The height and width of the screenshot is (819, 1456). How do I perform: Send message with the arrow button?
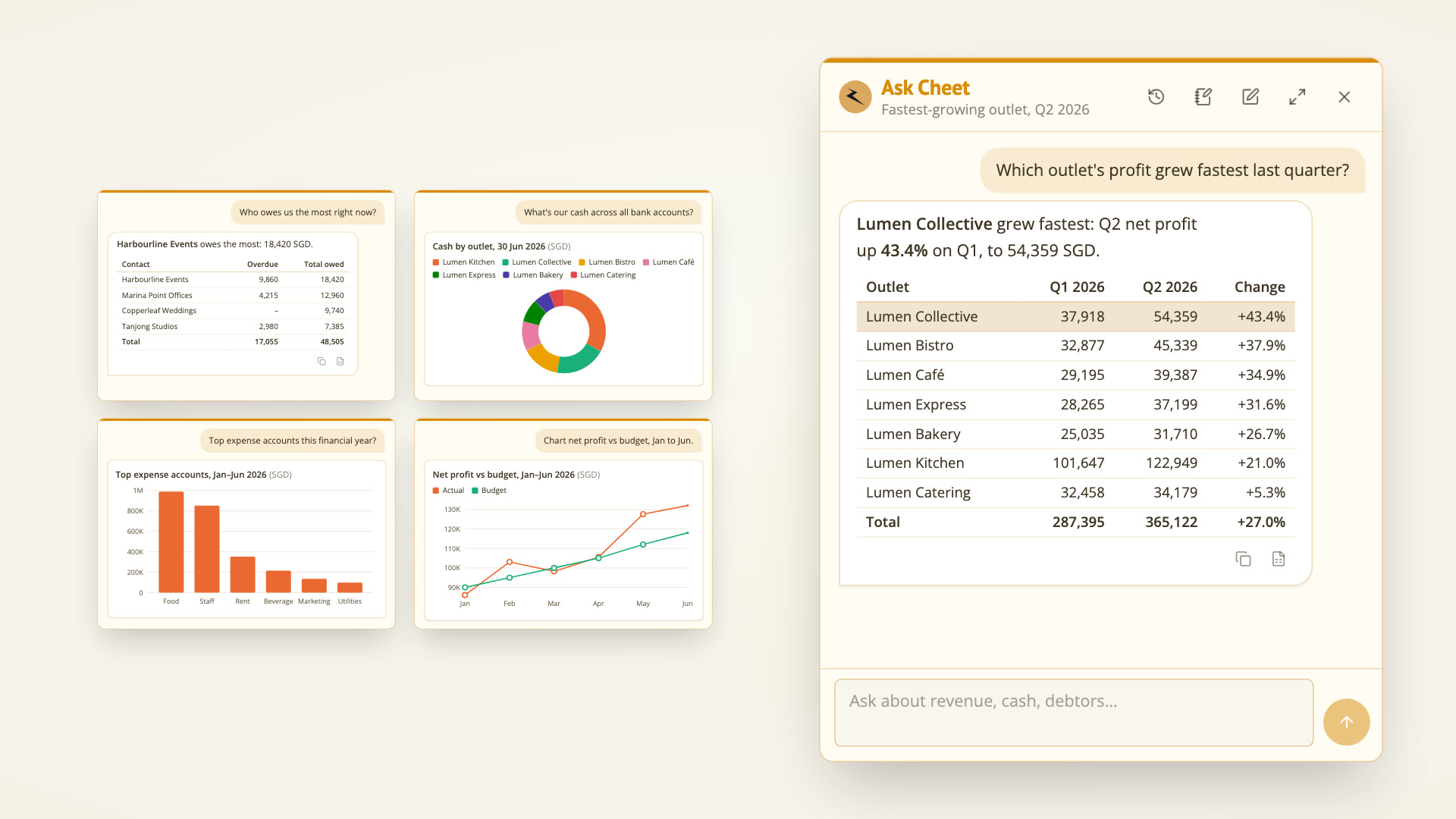click(x=1346, y=722)
